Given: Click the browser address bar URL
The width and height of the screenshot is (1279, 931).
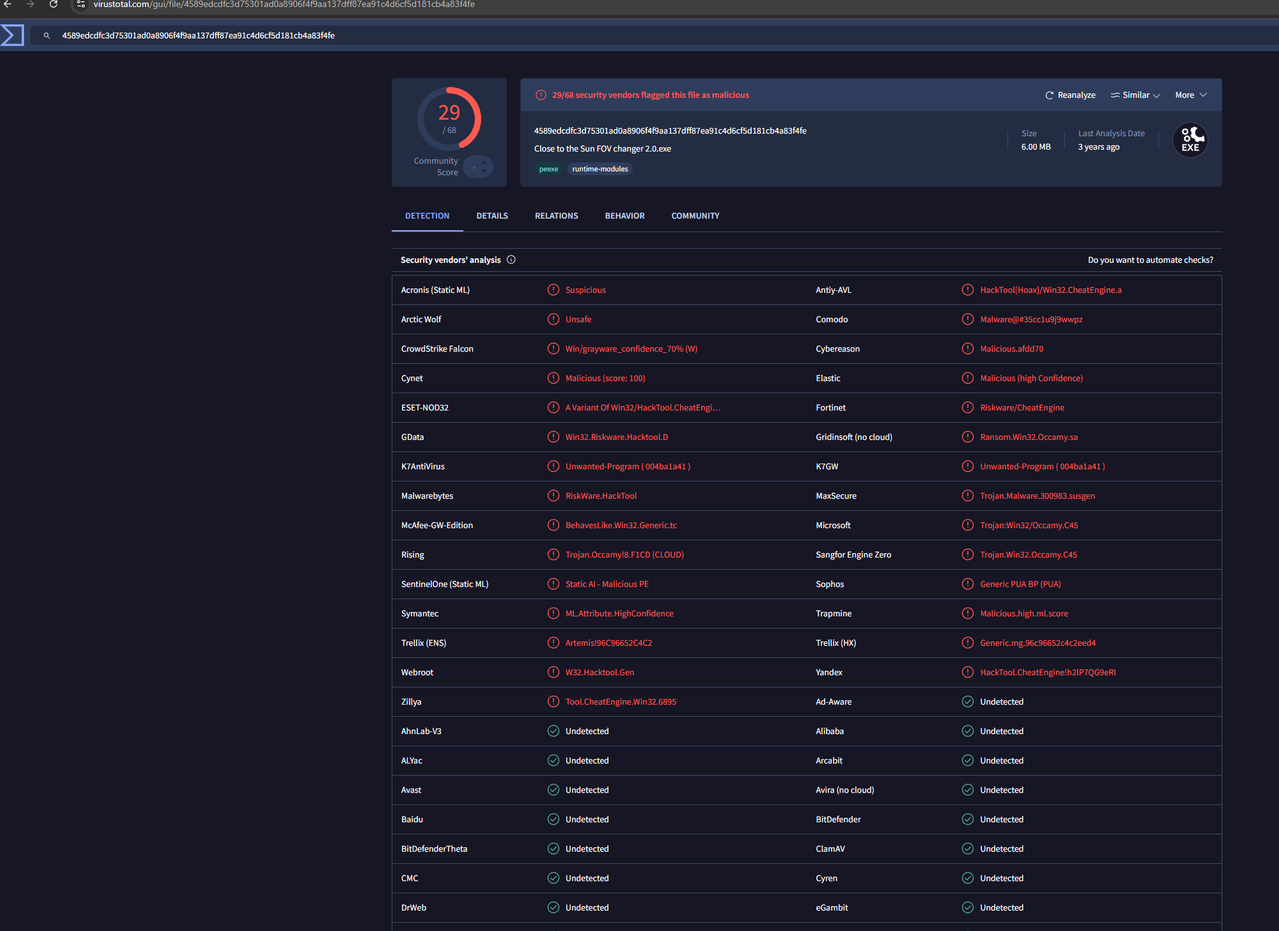Looking at the screenshot, I should [284, 4].
